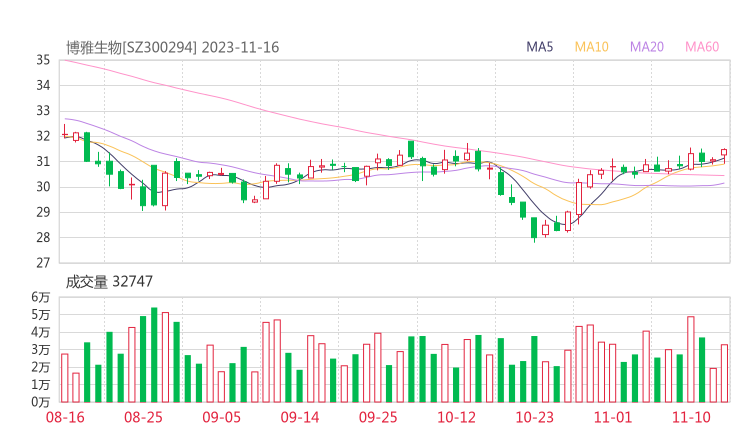Click the 10-23 date axis label
Viewport: 740px width, 440px height.
[534, 417]
